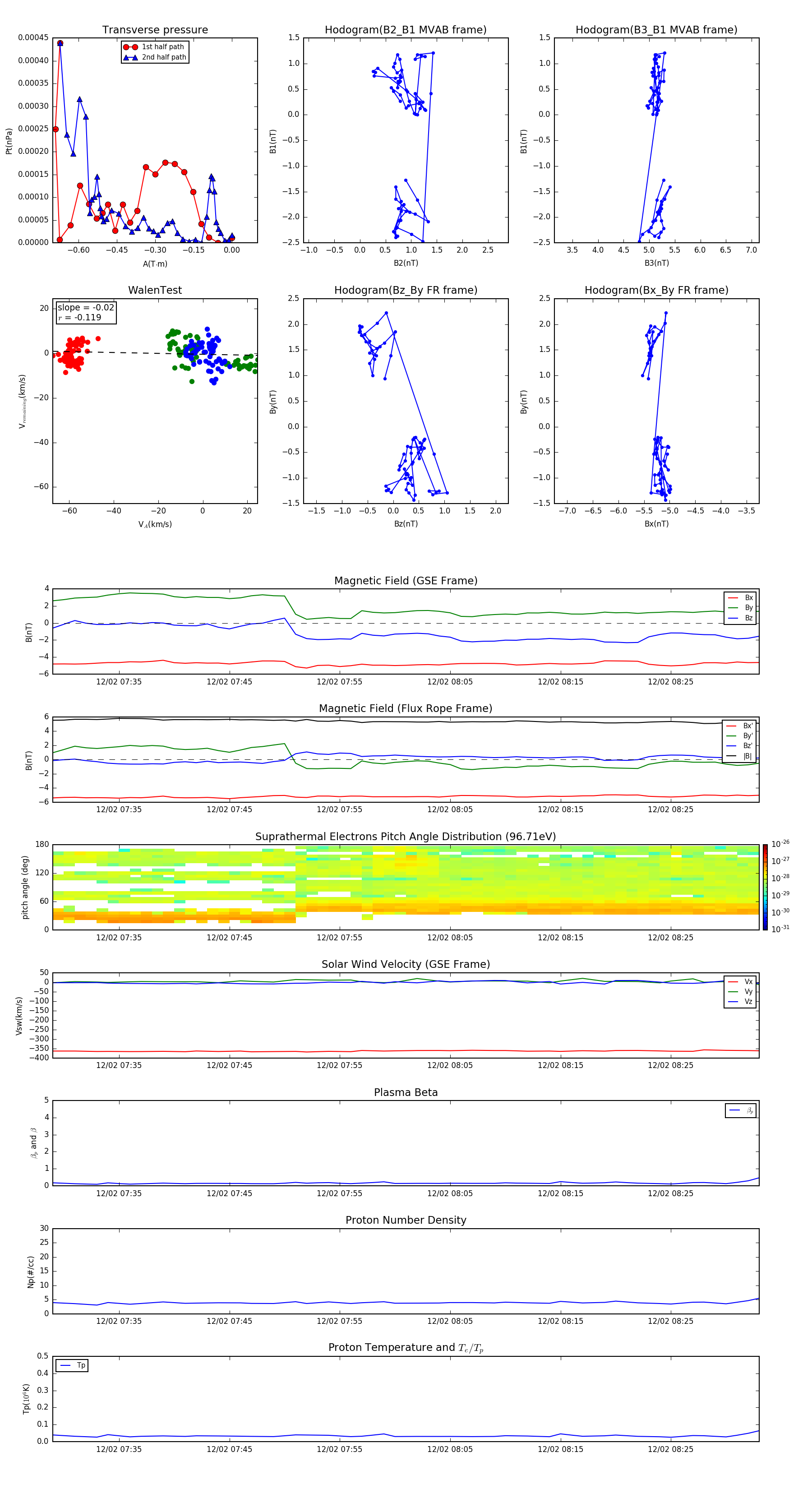
Task: Click the |B| legend entry in Flux Rope plot
Action: [740, 756]
